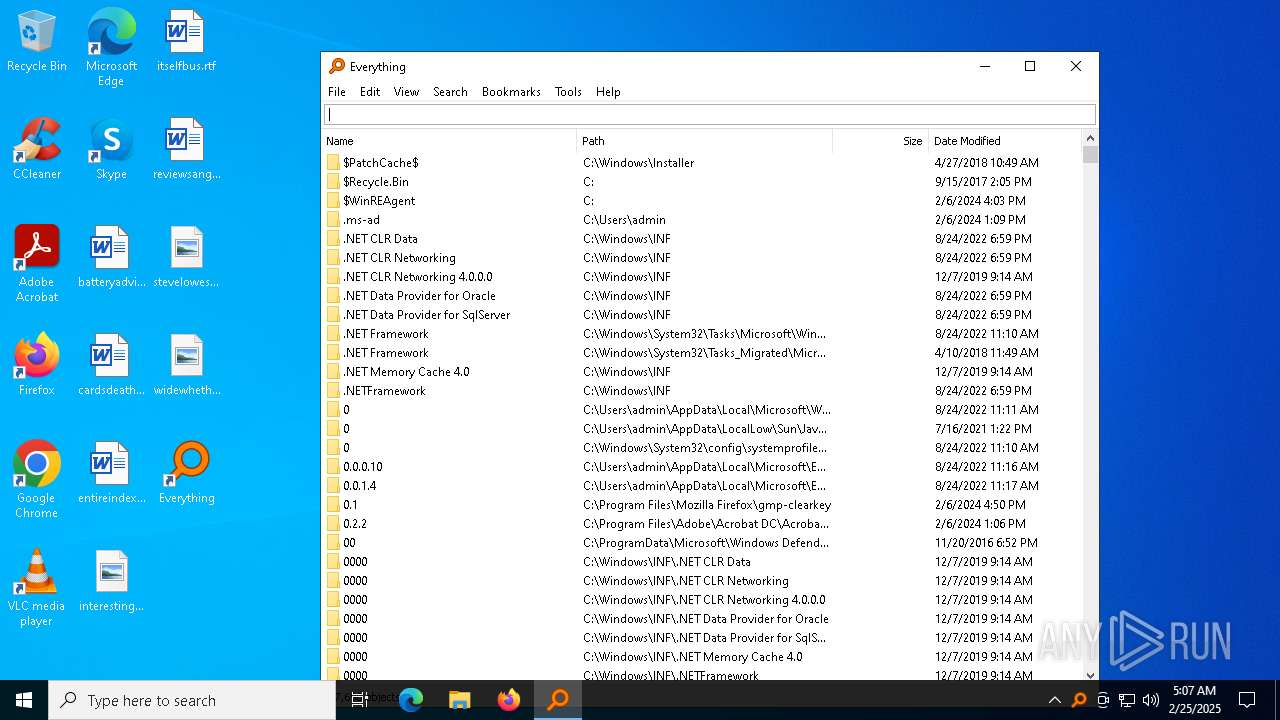
Task: Open the Search menu in Everything
Action: coord(450,91)
